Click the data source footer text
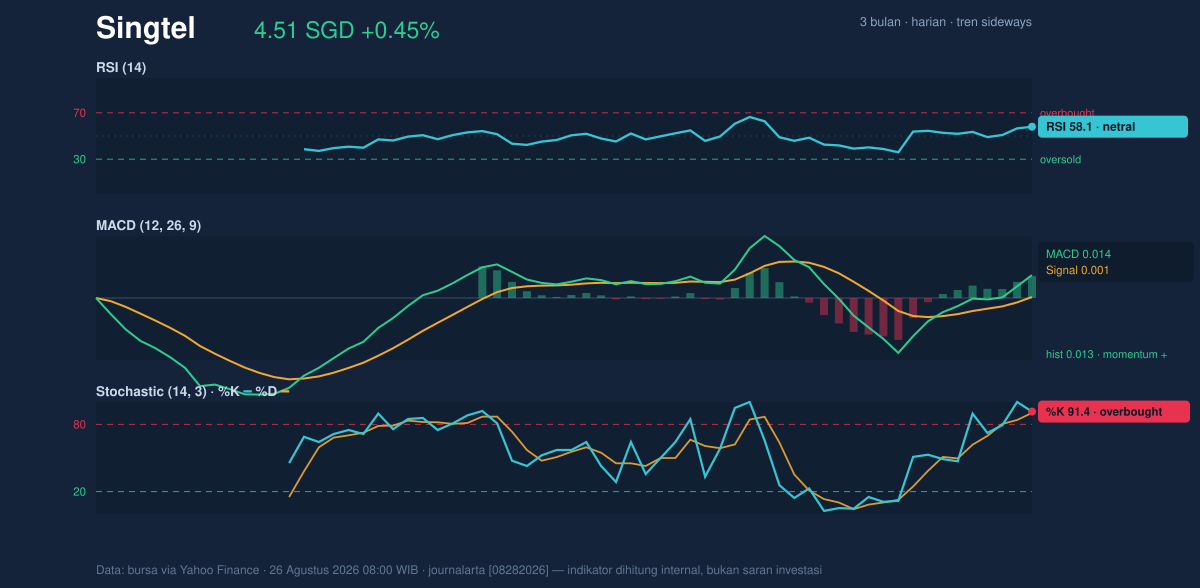Screen dimensions: 1200x588 [x=459, y=570]
